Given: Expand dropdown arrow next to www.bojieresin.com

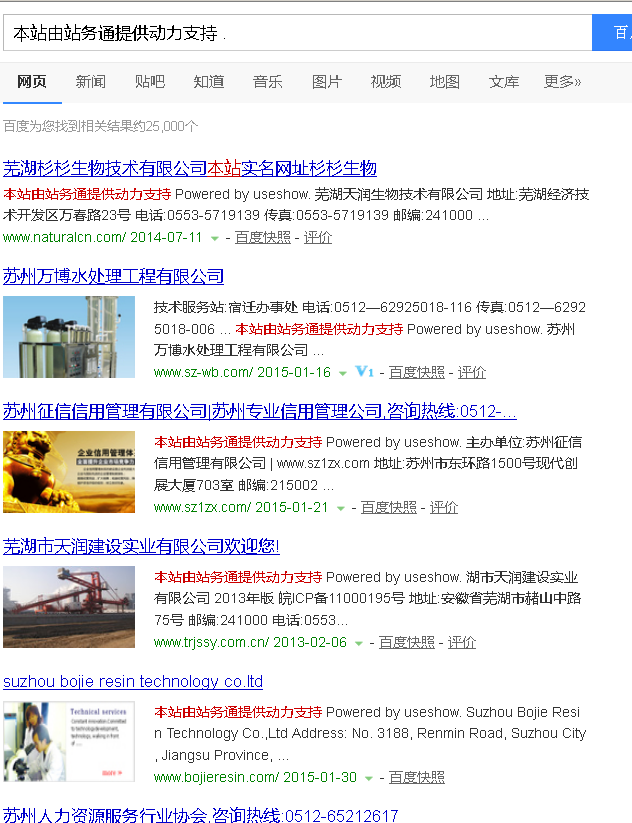Looking at the screenshot, I should pos(369,778).
